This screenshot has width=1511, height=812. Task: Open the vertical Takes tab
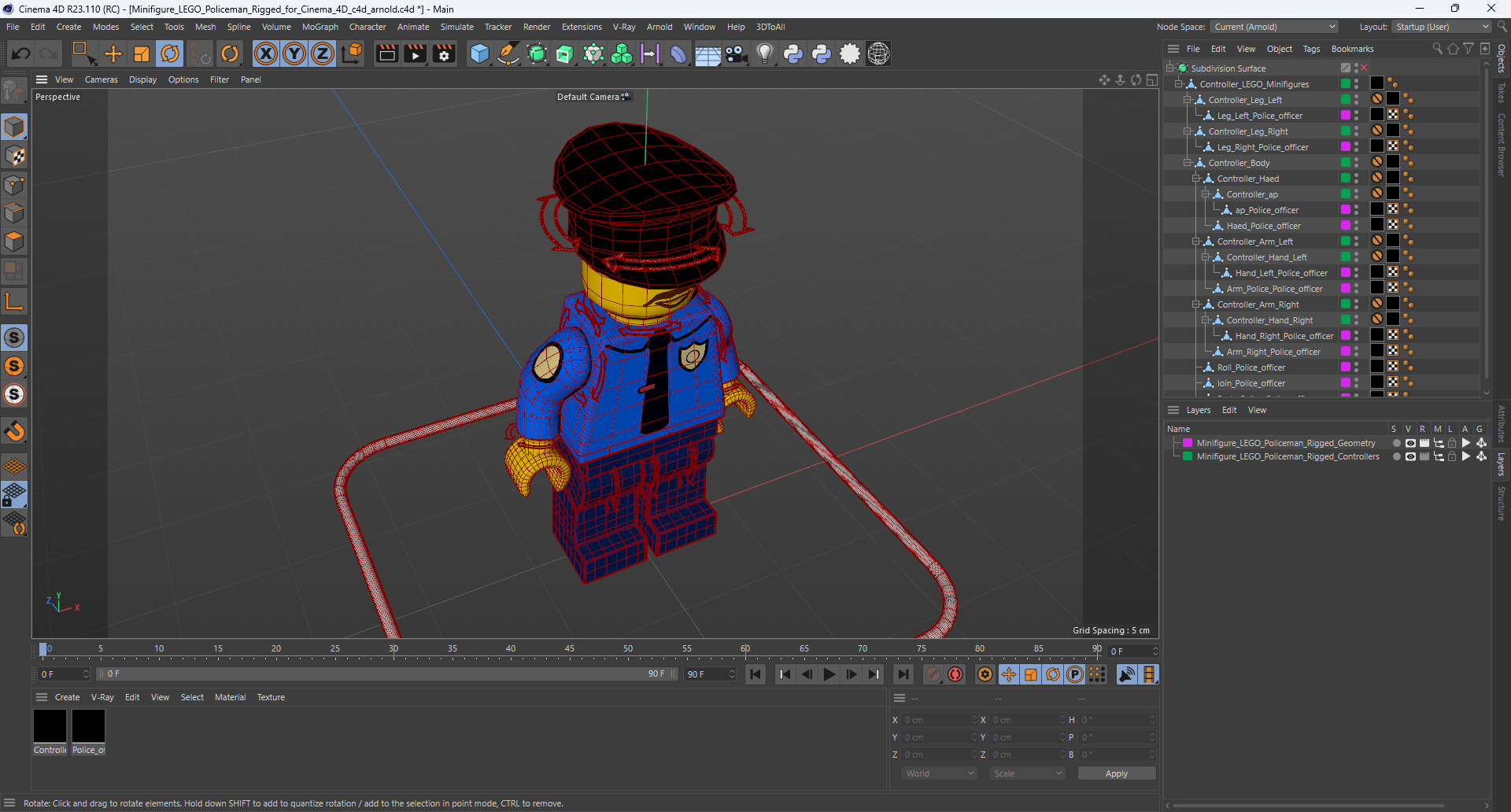pos(1502,93)
